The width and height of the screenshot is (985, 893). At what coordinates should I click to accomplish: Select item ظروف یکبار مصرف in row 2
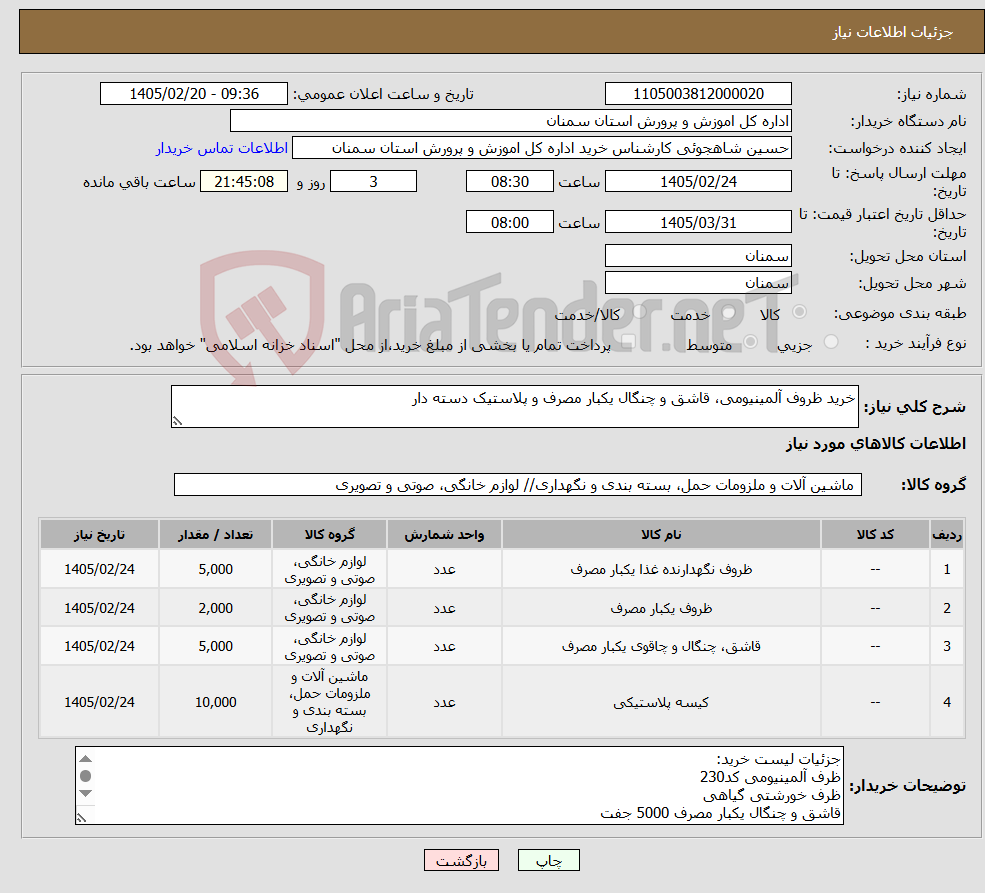pos(661,609)
